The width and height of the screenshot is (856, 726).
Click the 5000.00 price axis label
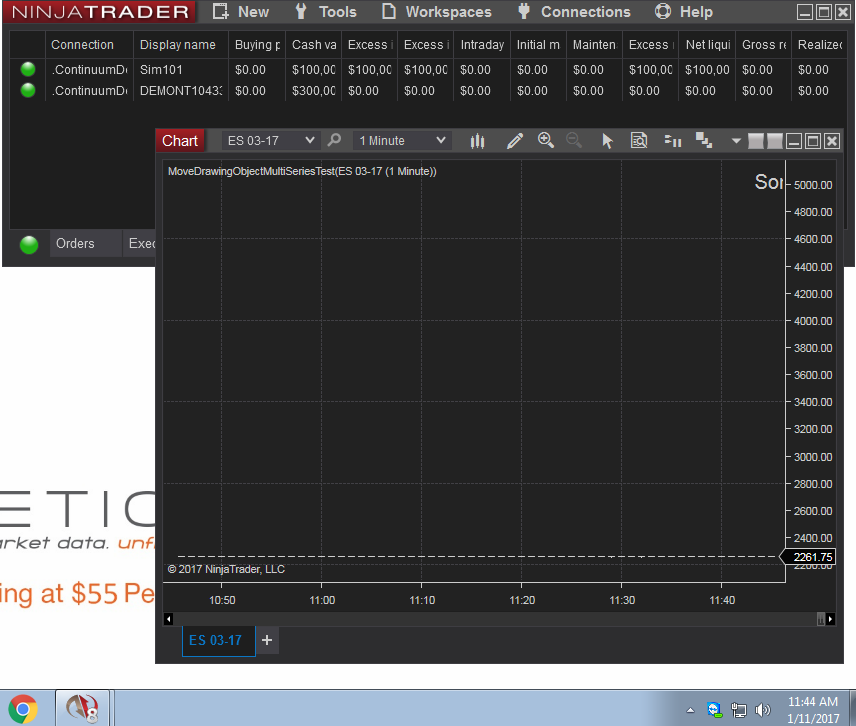tap(813, 185)
